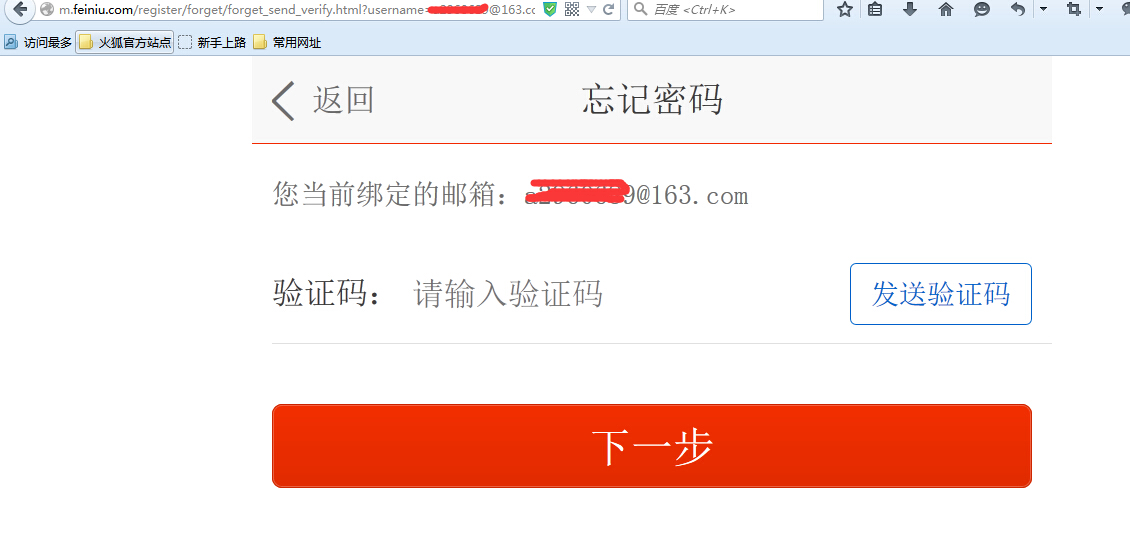Screen dimensions: 1130x559
Task: Show the page QR code
Action: (x=572, y=9)
